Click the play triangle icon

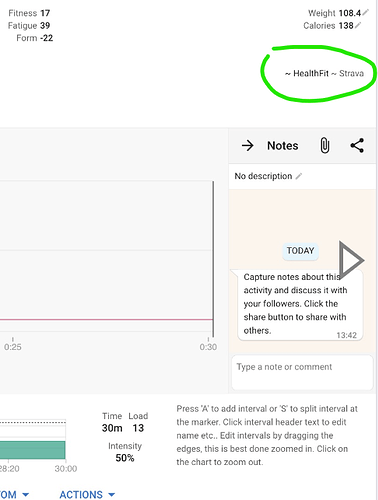[x=351, y=260]
